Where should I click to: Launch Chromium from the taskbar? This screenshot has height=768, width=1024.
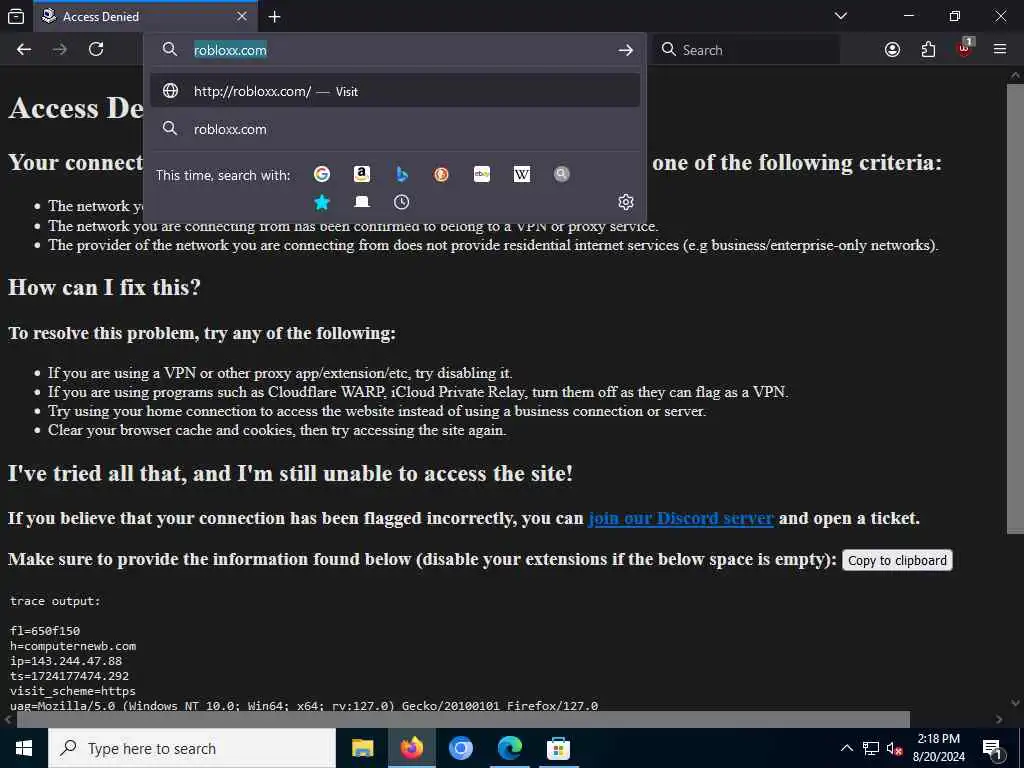(x=460, y=748)
